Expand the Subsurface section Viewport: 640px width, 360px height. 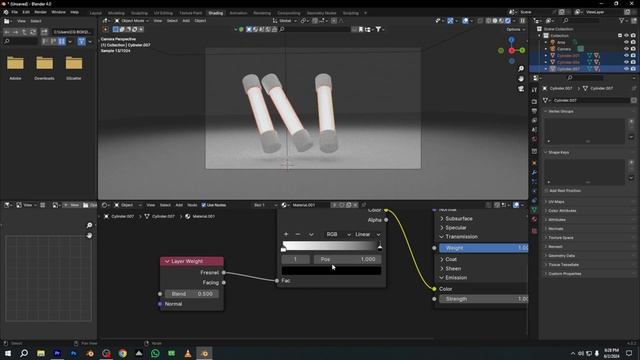(x=456, y=219)
